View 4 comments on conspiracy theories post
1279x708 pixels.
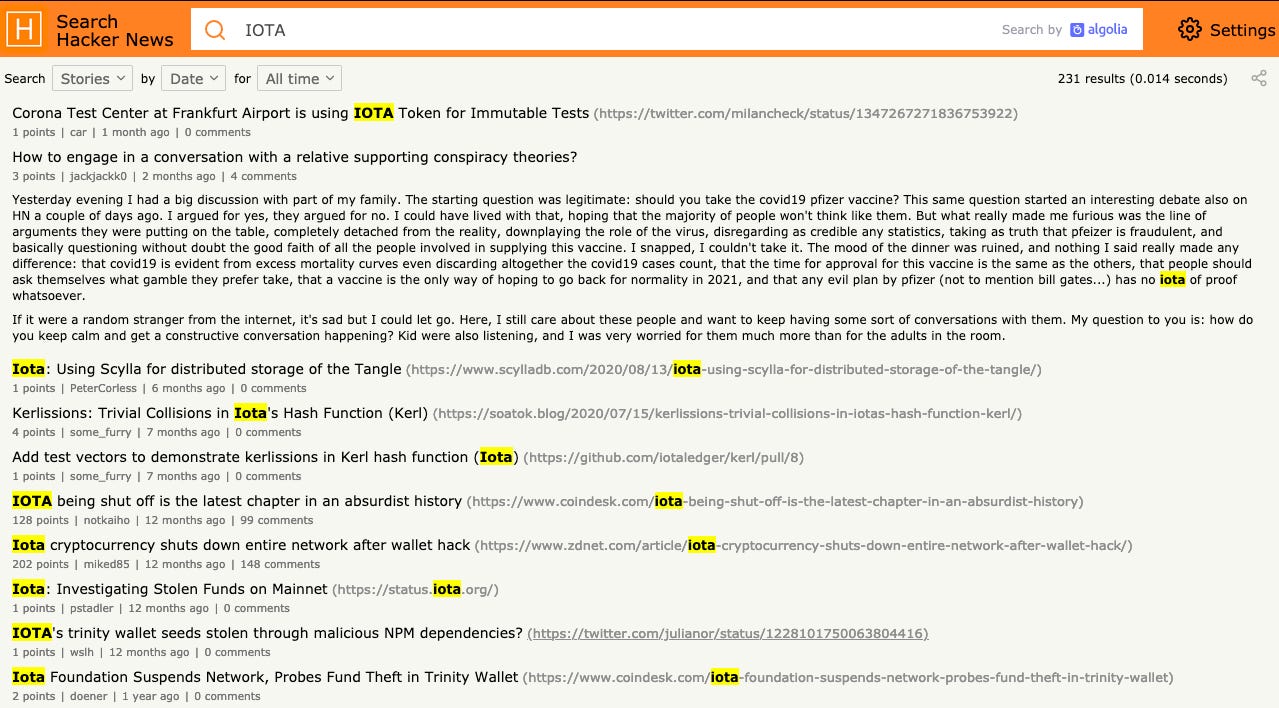(263, 176)
